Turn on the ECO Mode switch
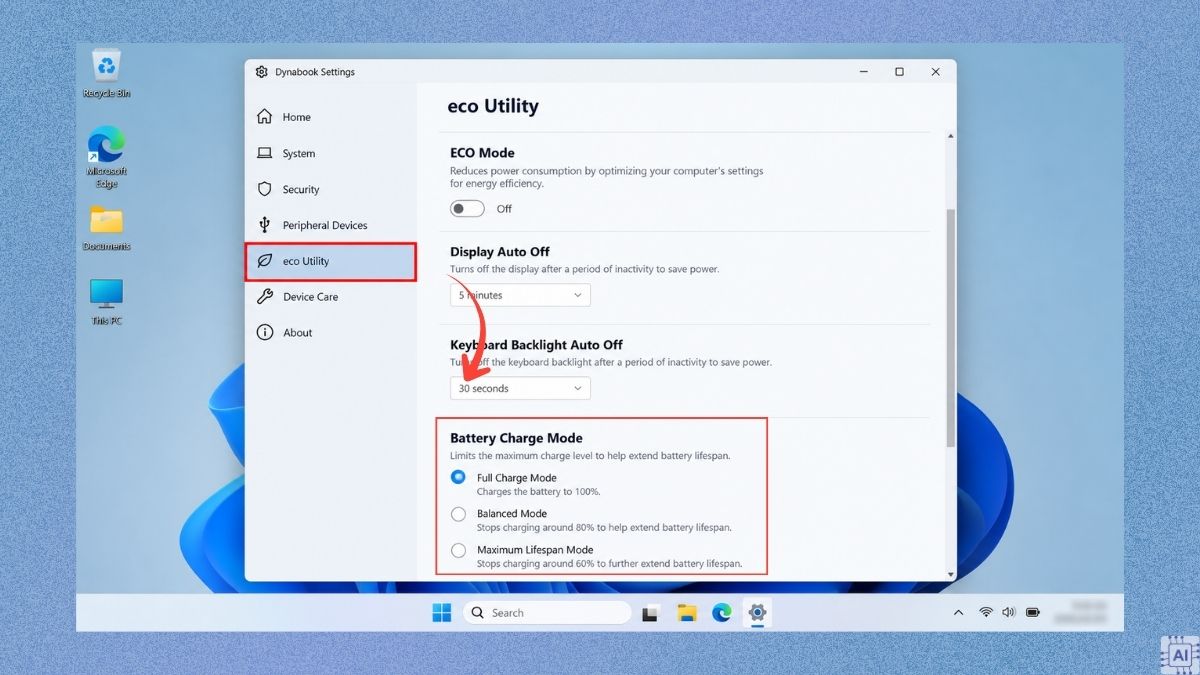Viewport: 1200px width, 675px height. coord(467,209)
